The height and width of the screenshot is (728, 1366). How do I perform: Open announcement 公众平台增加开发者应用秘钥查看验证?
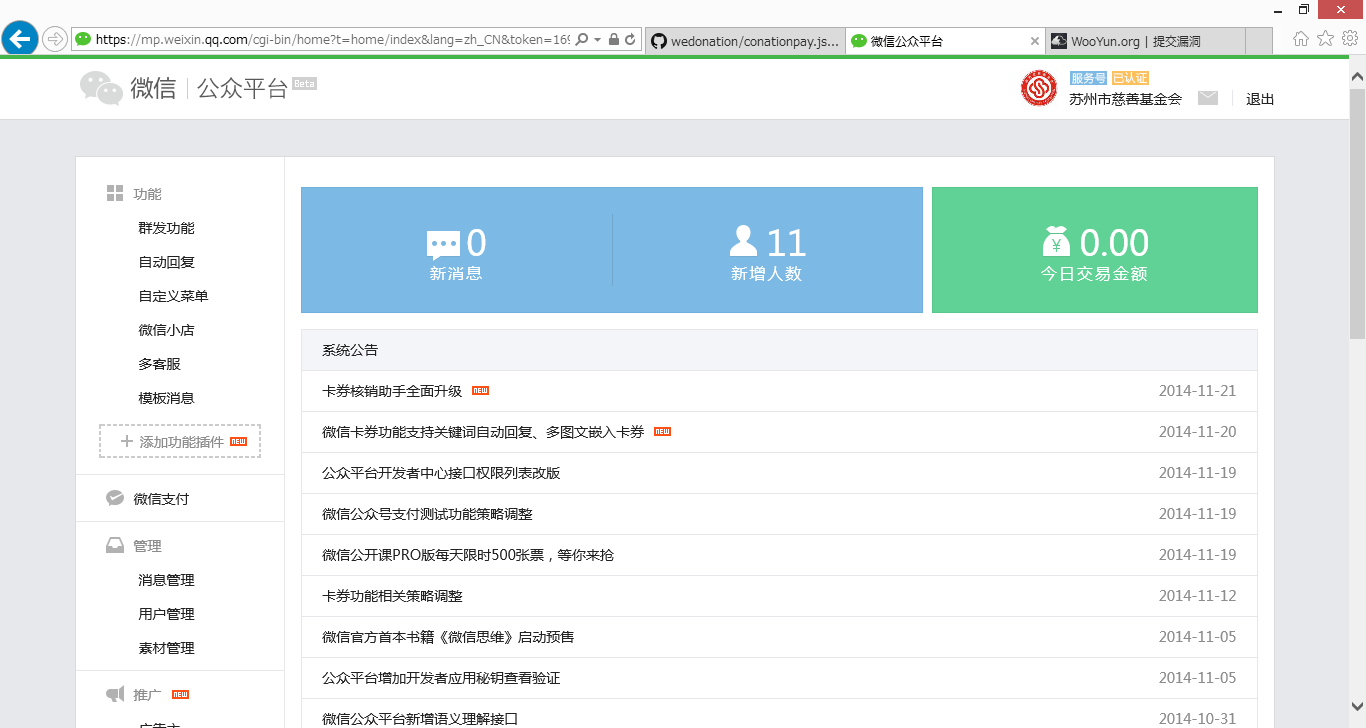[x=441, y=678]
